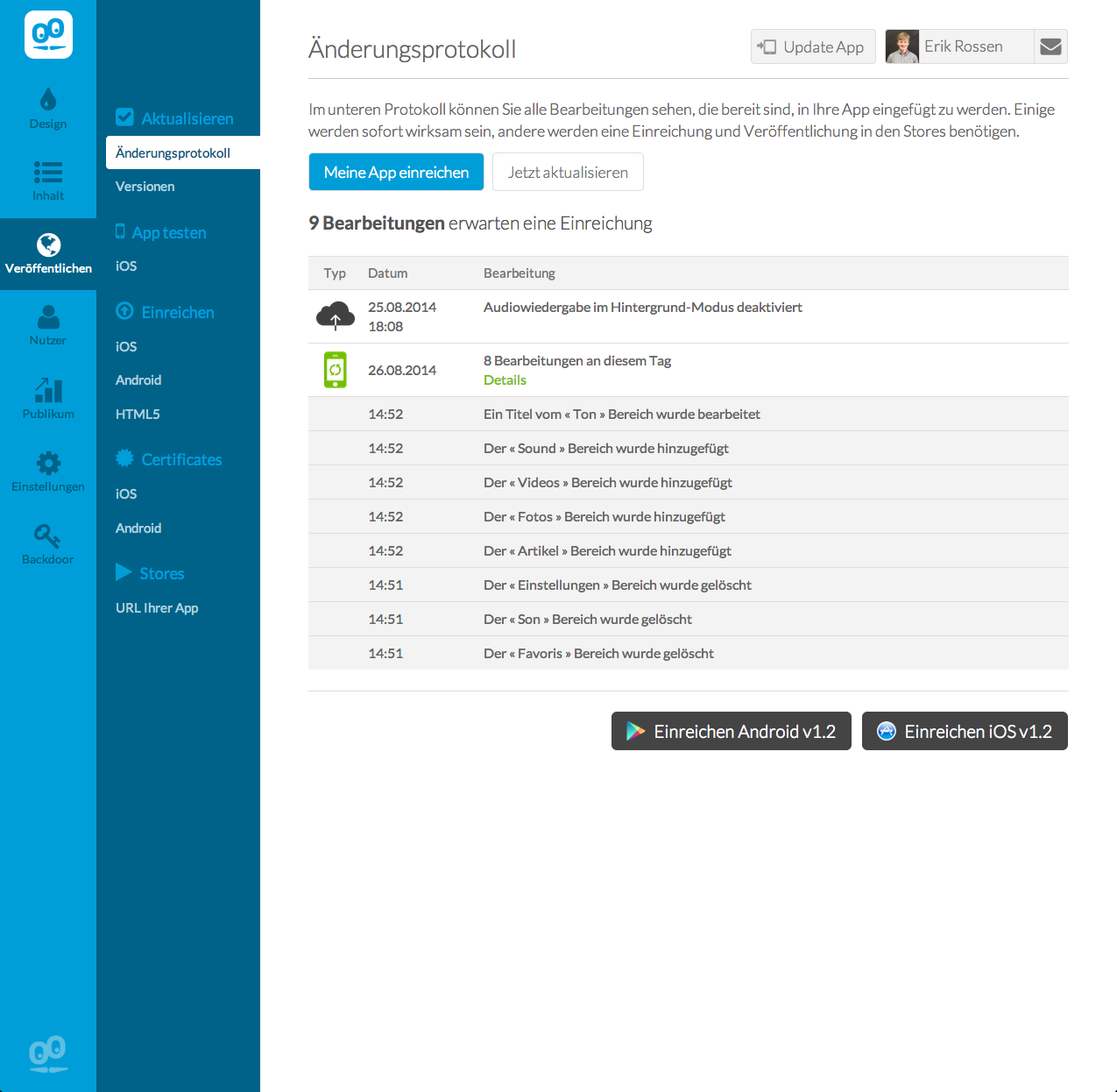Go to the Inhalt section
This screenshot has width=1117, height=1092.
(48, 181)
